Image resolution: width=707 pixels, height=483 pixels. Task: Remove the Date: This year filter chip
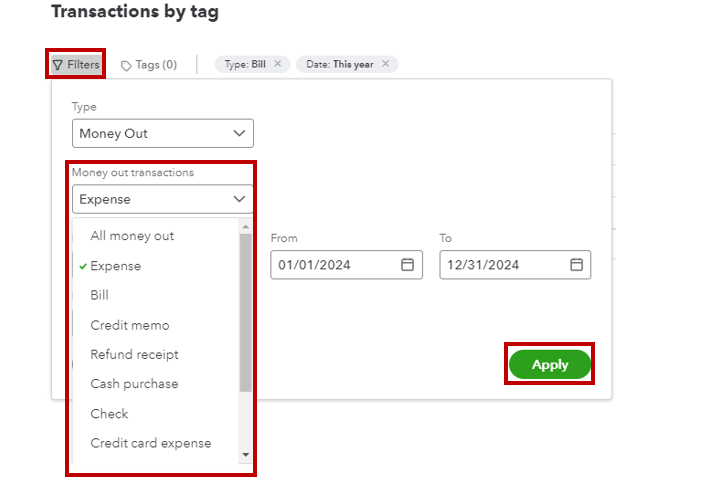(x=386, y=64)
